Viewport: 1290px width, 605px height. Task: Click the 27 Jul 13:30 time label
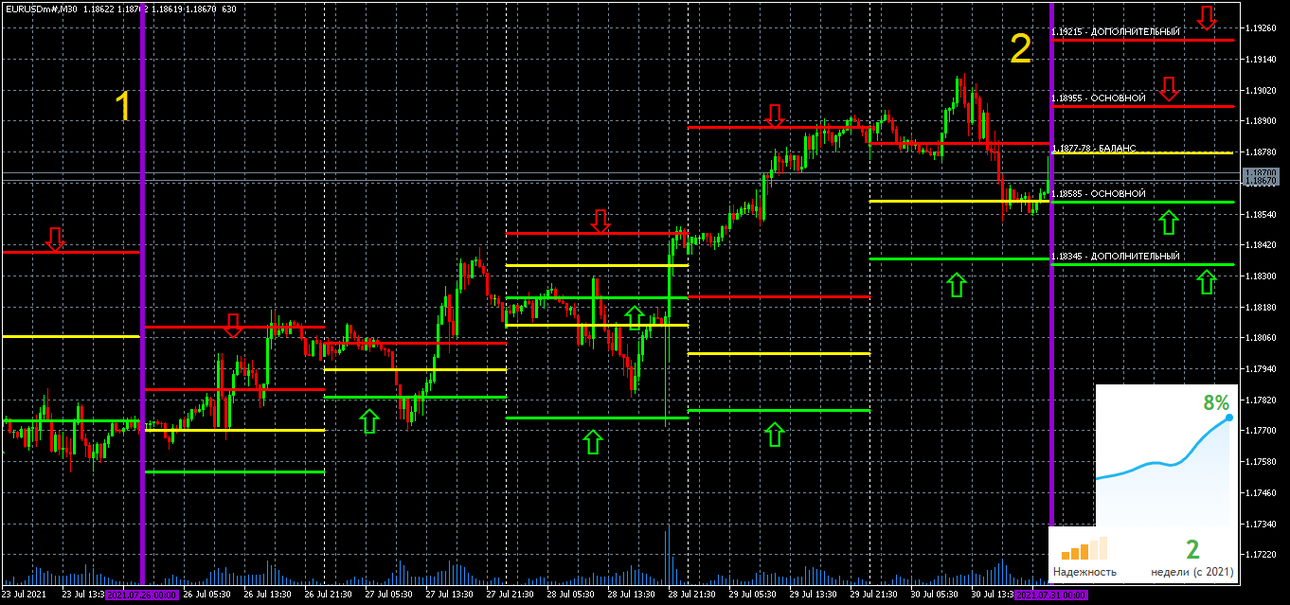(450, 596)
